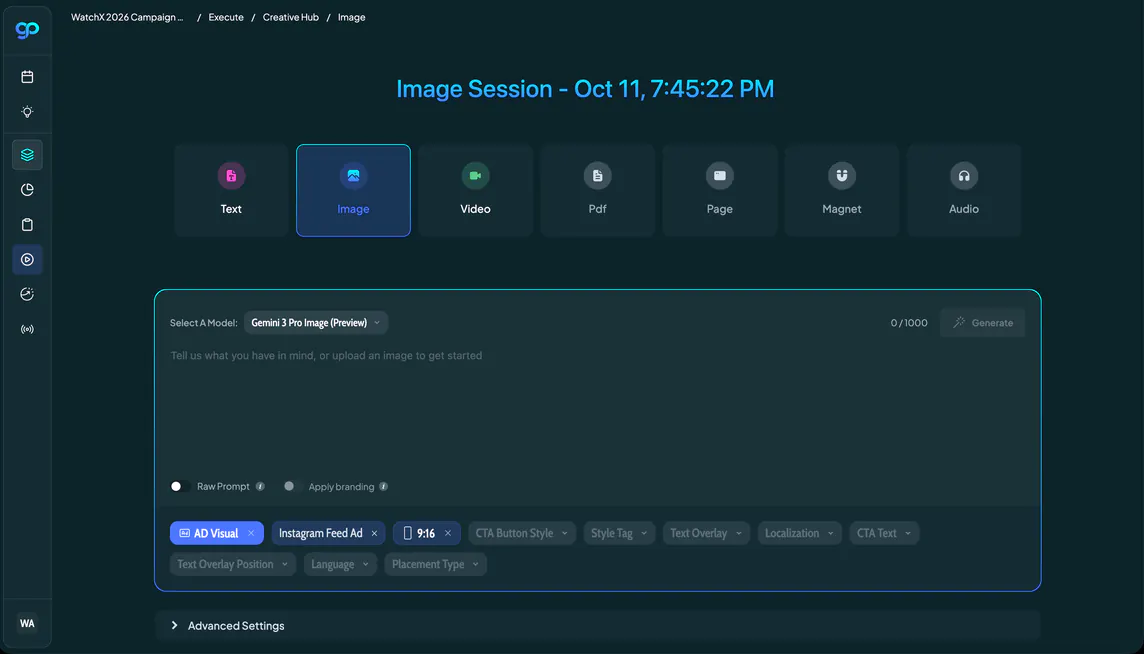Viewport: 1144px width, 654px height.
Task: Switch to the Magnet content type
Action: [842, 191]
